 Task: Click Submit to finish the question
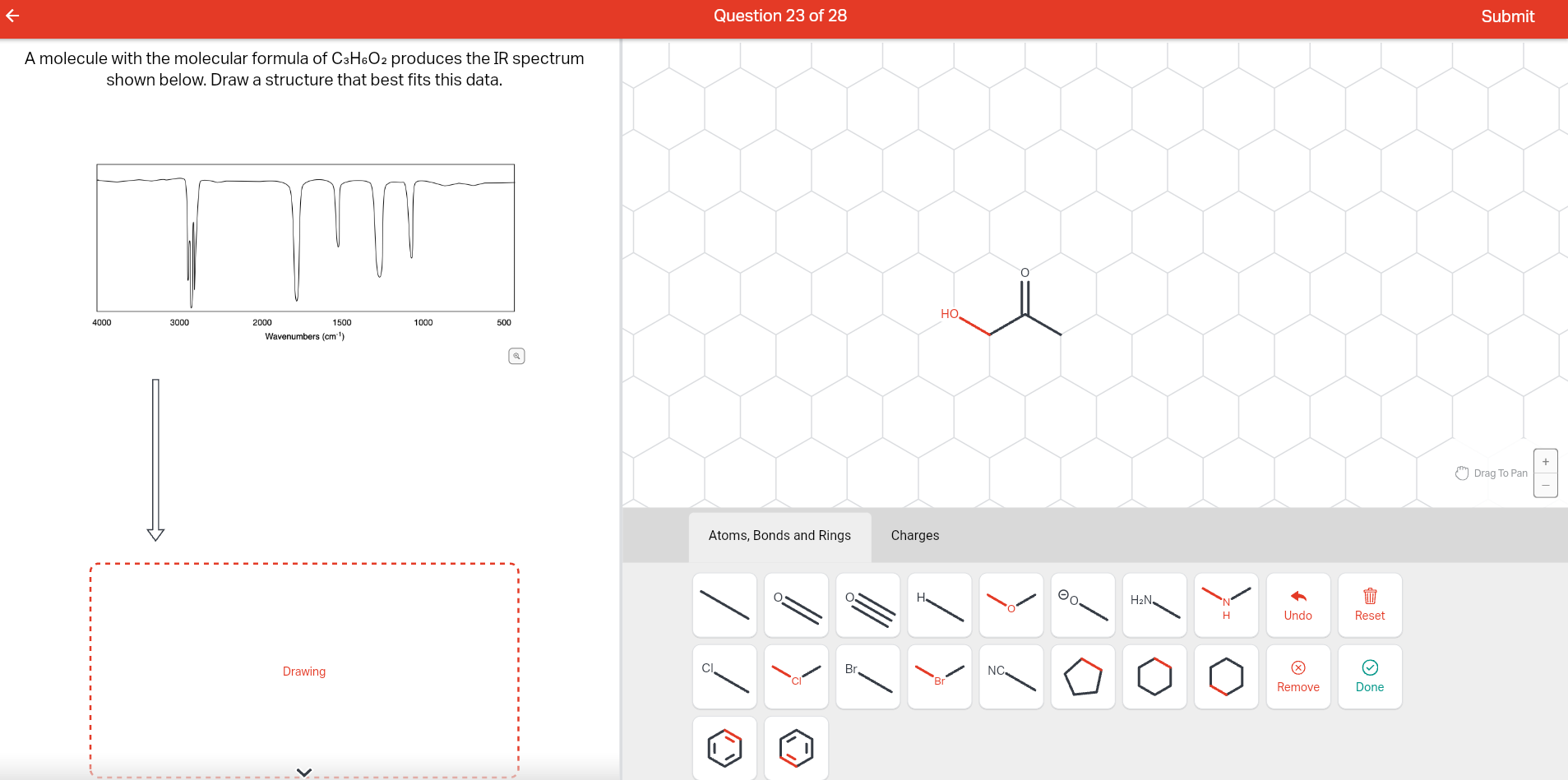[1507, 16]
